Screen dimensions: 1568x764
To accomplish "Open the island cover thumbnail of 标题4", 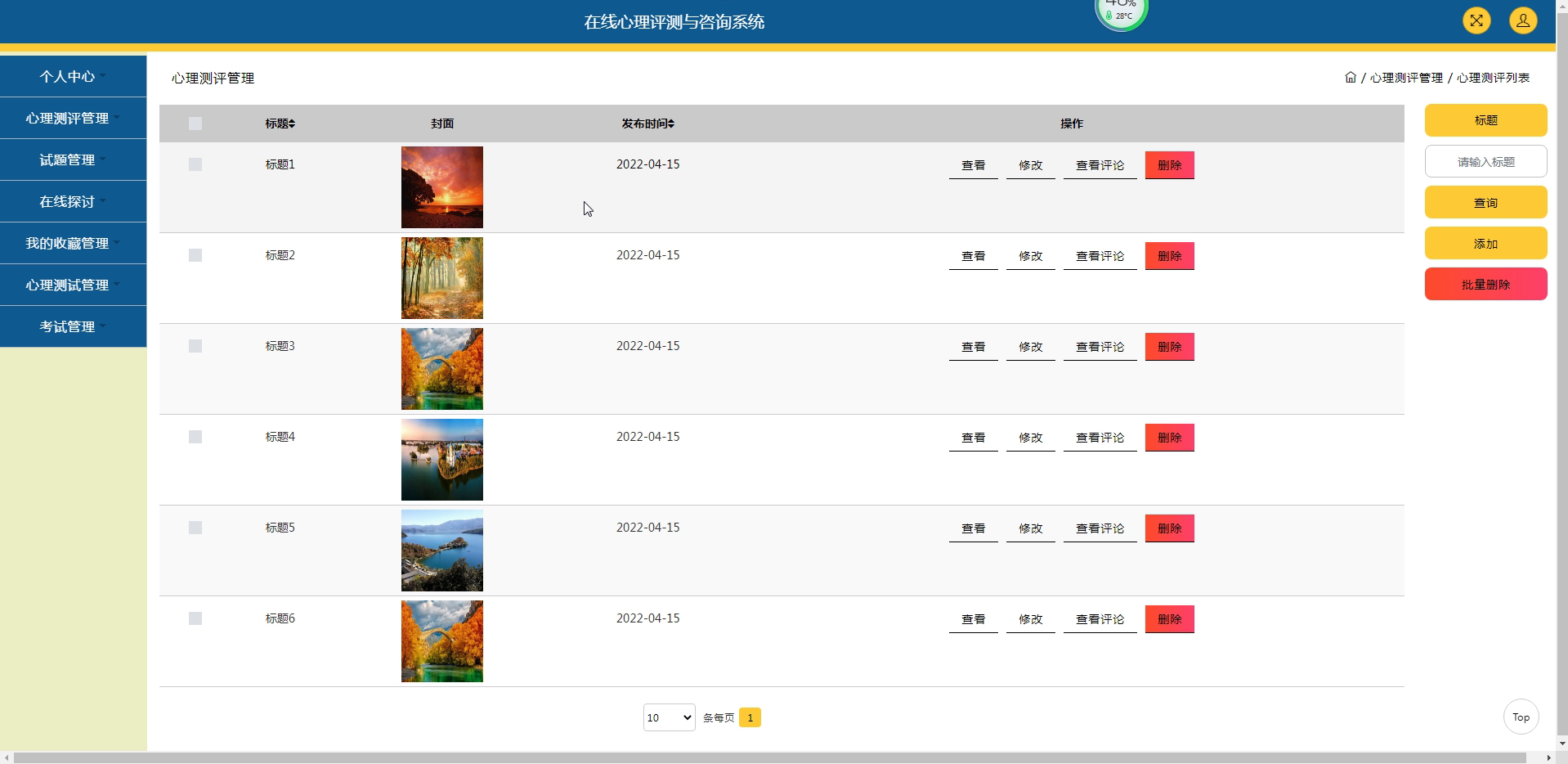I will [x=441, y=460].
